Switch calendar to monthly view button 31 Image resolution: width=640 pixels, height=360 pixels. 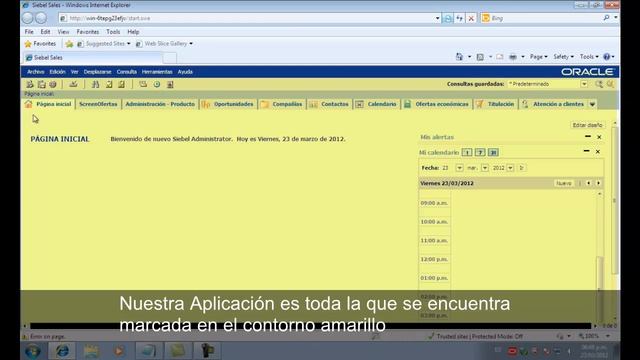coord(493,152)
